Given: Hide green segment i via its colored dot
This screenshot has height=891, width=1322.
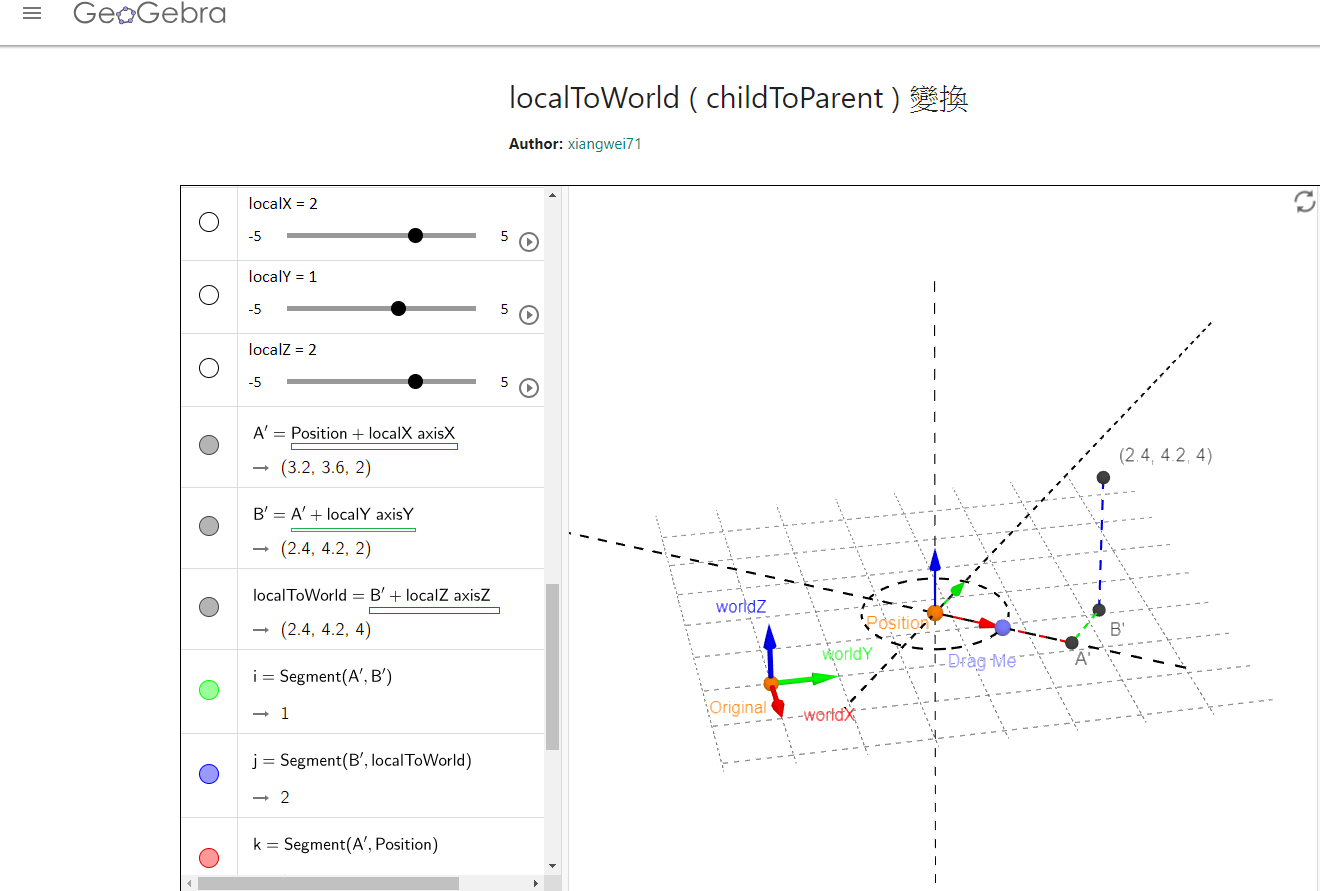Looking at the screenshot, I should [208, 689].
